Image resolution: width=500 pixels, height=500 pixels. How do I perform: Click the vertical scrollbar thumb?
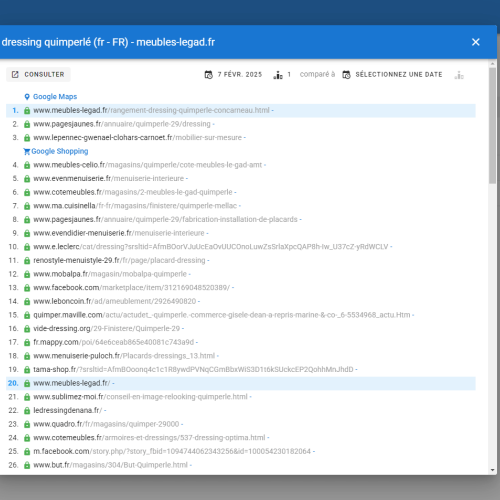(492, 126)
